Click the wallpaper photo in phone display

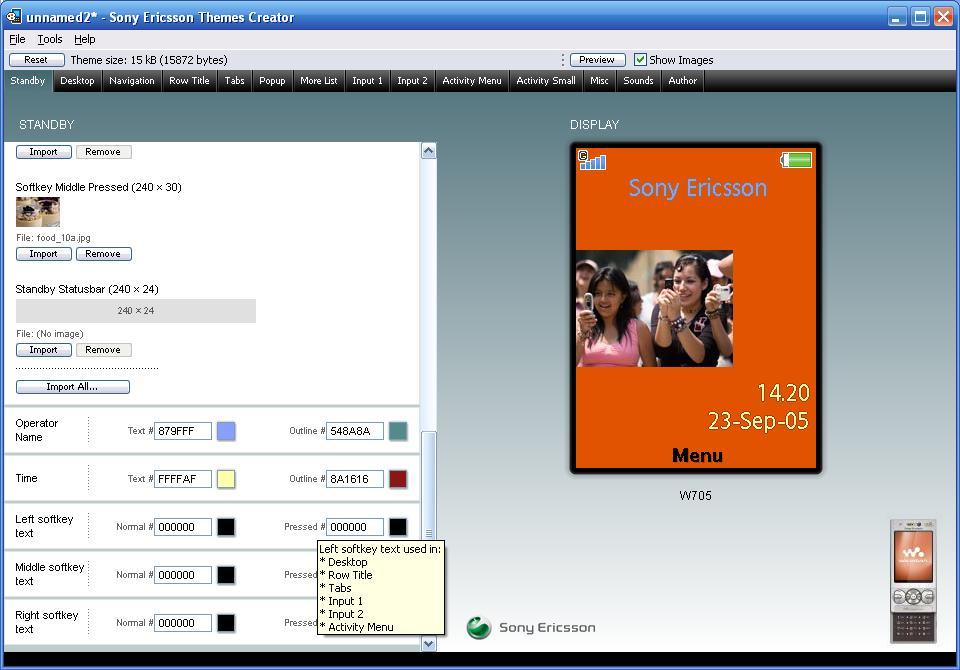point(654,309)
